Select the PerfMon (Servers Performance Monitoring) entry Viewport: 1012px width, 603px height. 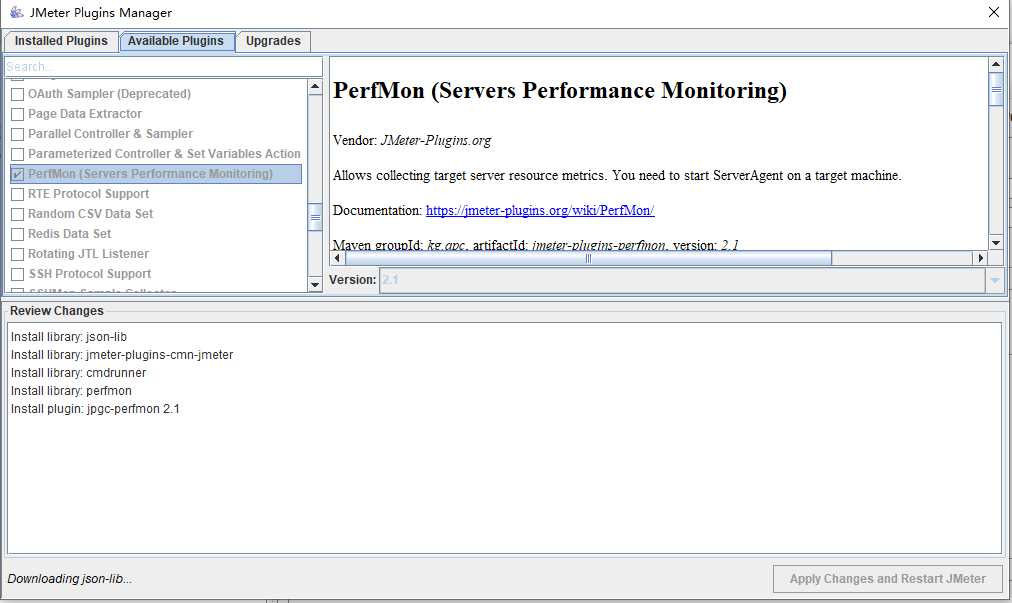coord(156,174)
